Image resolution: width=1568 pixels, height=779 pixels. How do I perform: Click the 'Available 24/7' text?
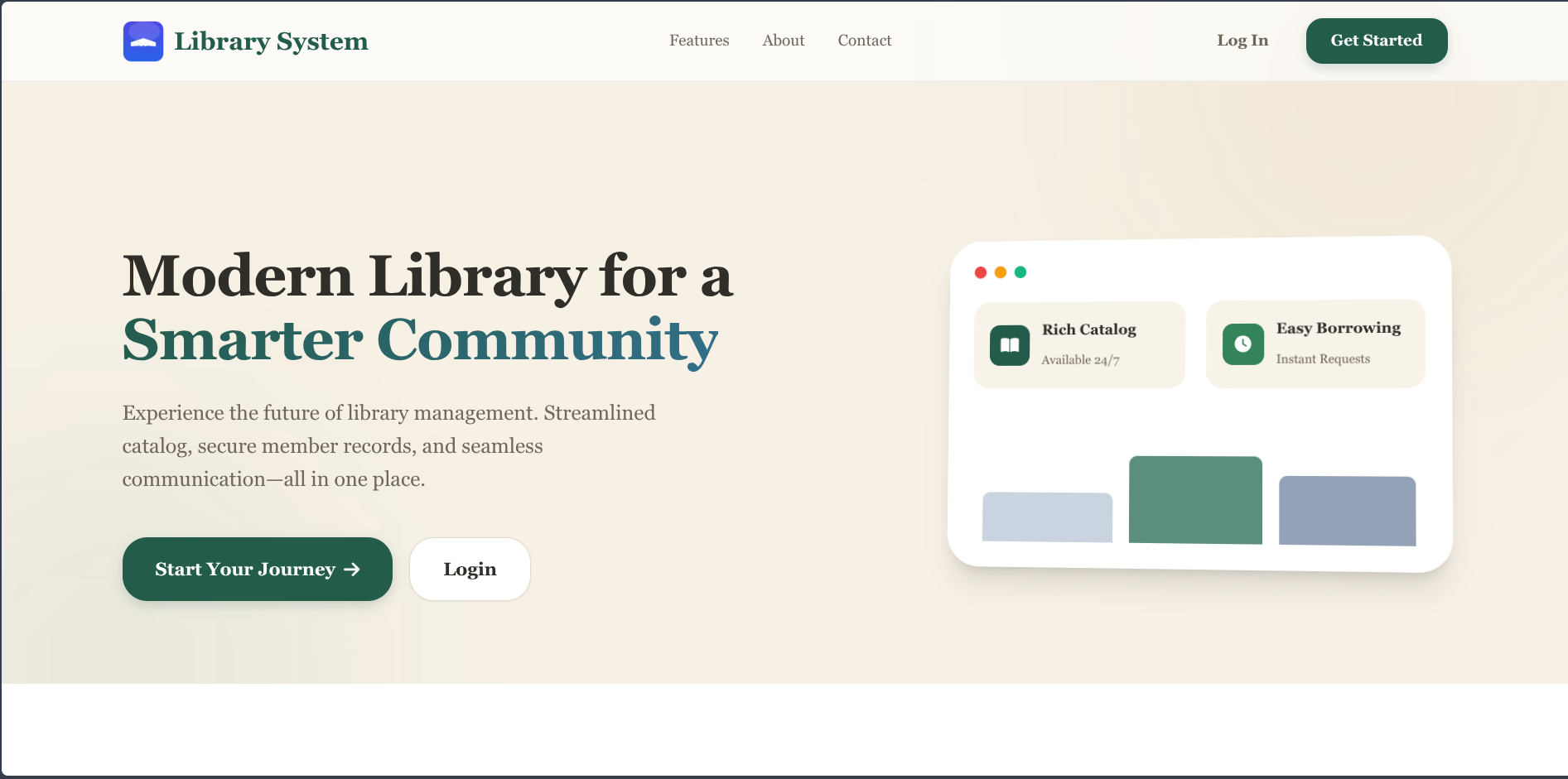(1080, 360)
